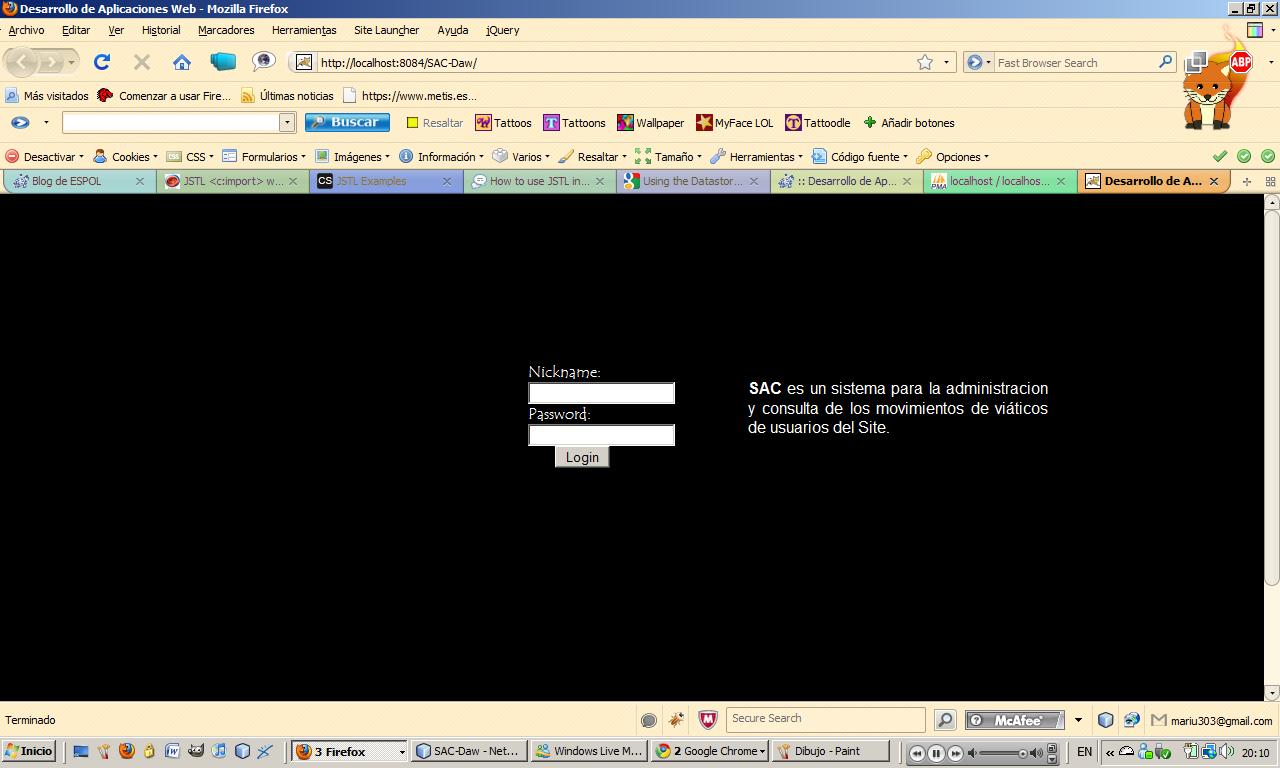Click the Adblock Plus ABP icon

click(x=1240, y=62)
